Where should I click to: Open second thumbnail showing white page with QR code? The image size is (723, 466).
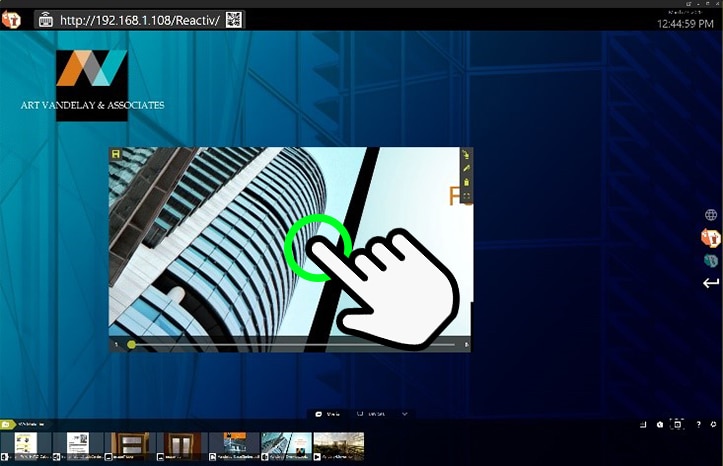77,446
